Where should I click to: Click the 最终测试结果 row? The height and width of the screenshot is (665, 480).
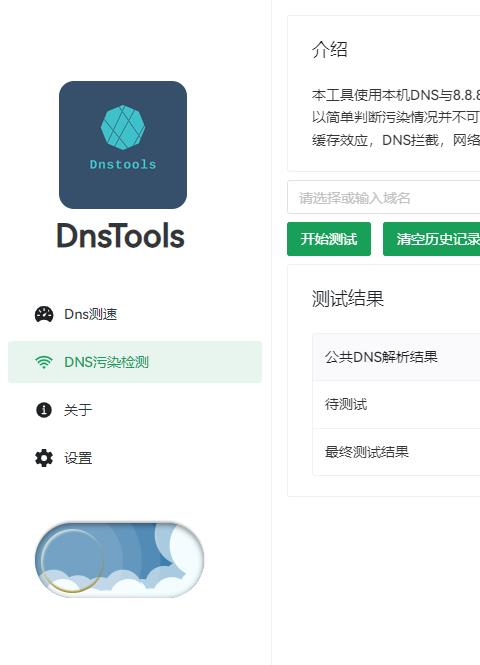[396, 452]
